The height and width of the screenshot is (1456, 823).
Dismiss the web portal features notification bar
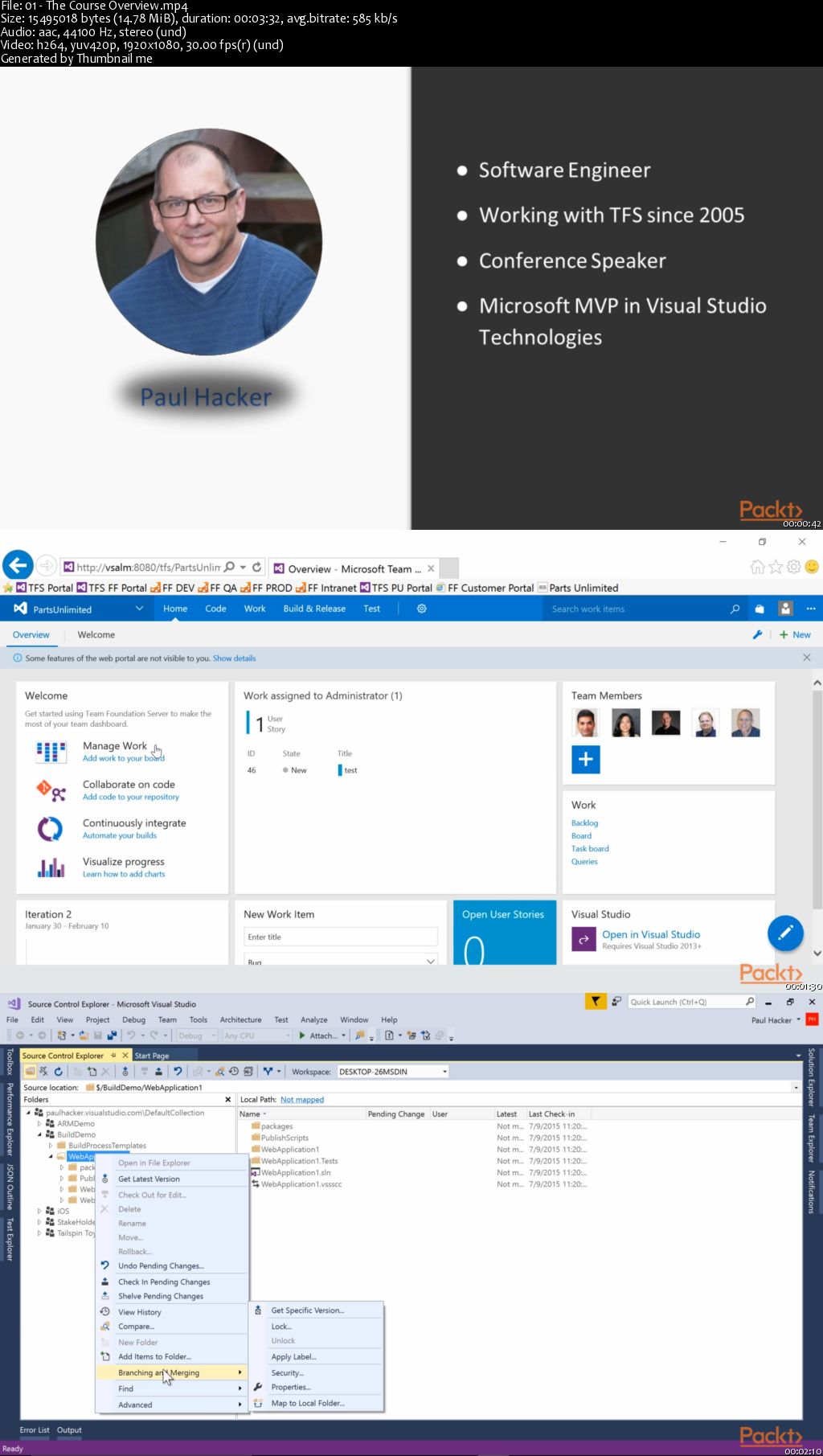coord(807,658)
